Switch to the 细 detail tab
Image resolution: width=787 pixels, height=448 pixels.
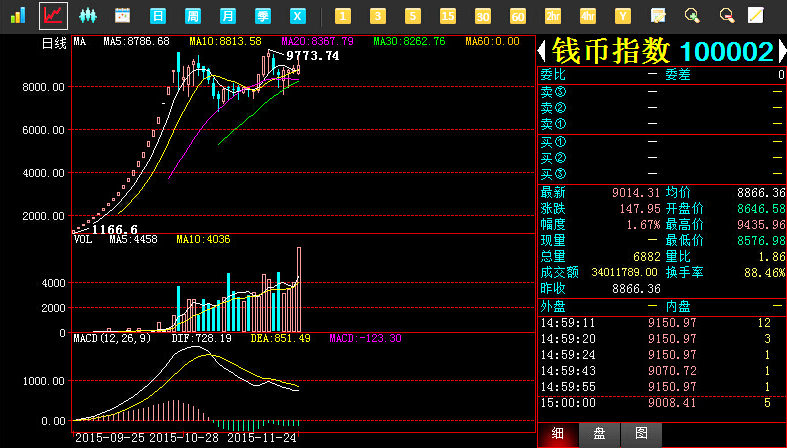(558, 434)
